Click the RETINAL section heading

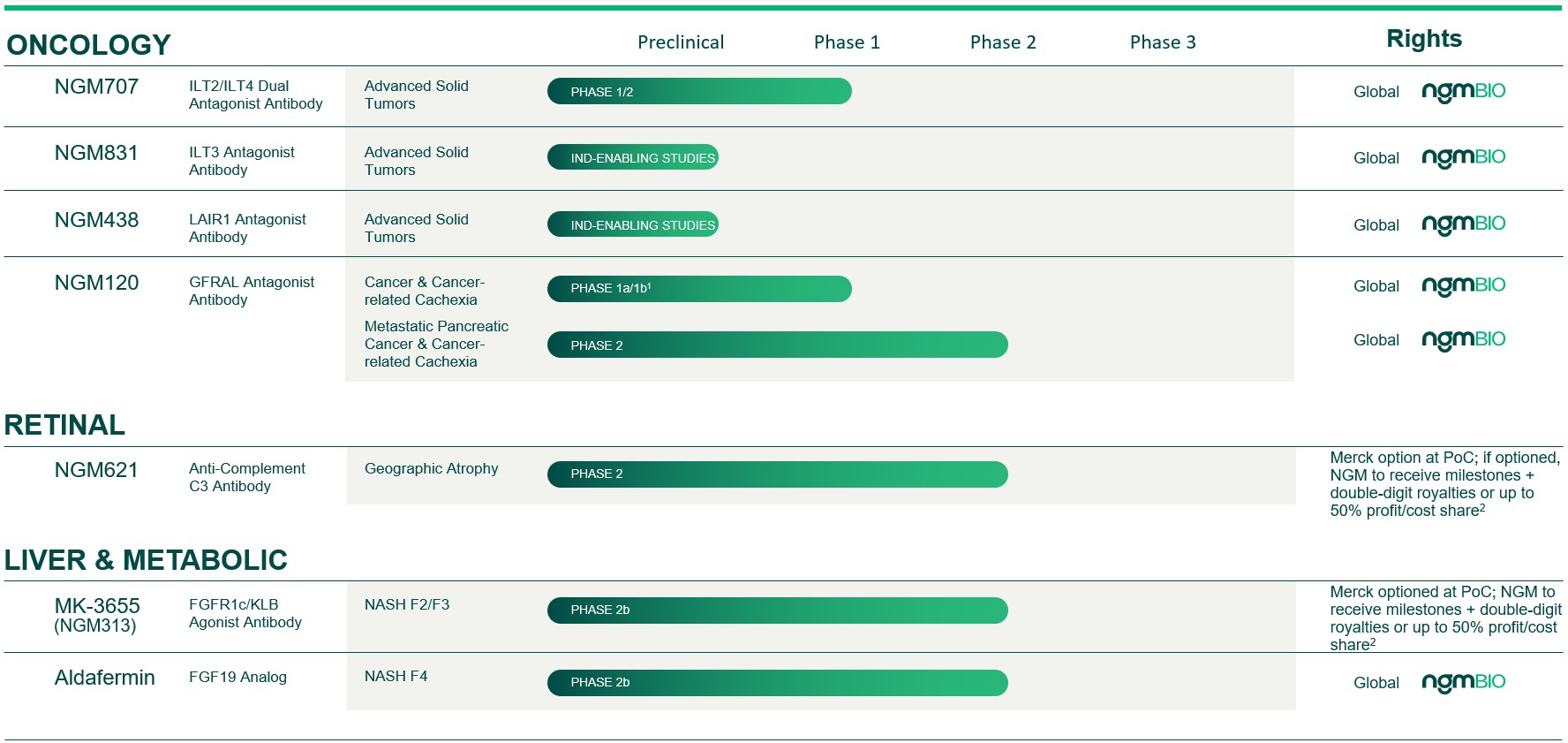[64, 425]
